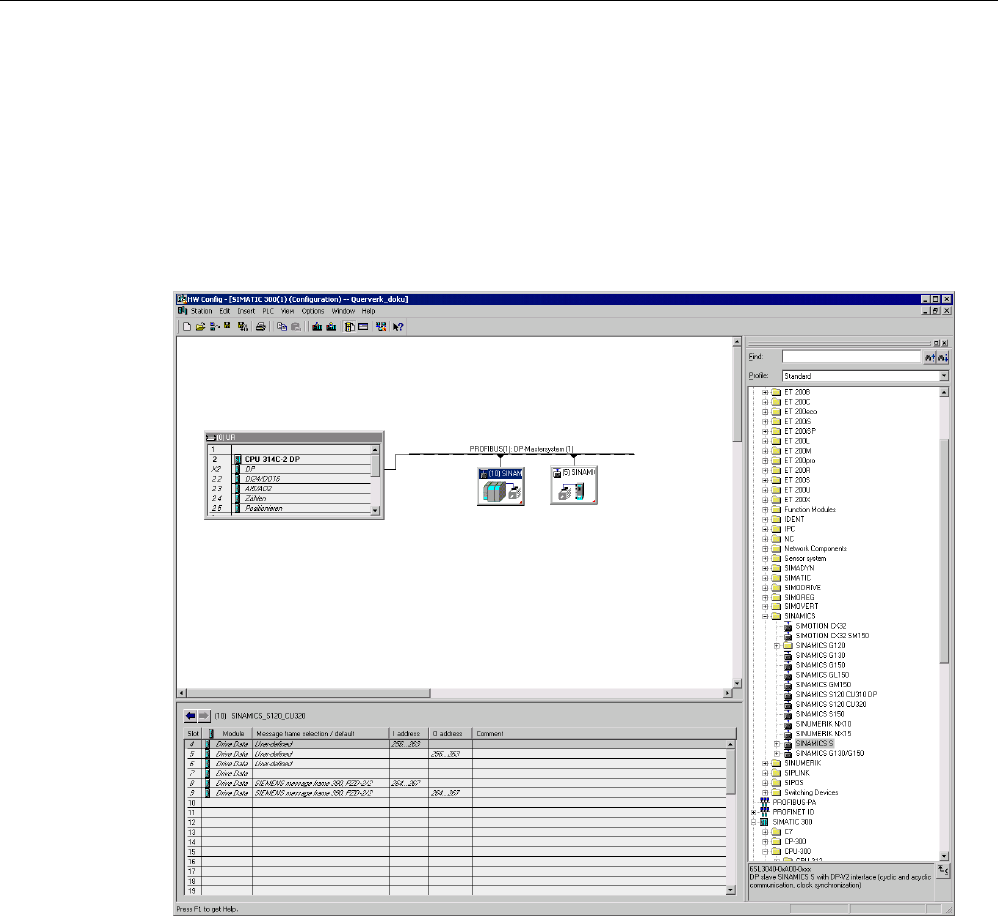Click the Copy toolbar icon
Viewport: 998px width, 916px height.
[281, 327]
